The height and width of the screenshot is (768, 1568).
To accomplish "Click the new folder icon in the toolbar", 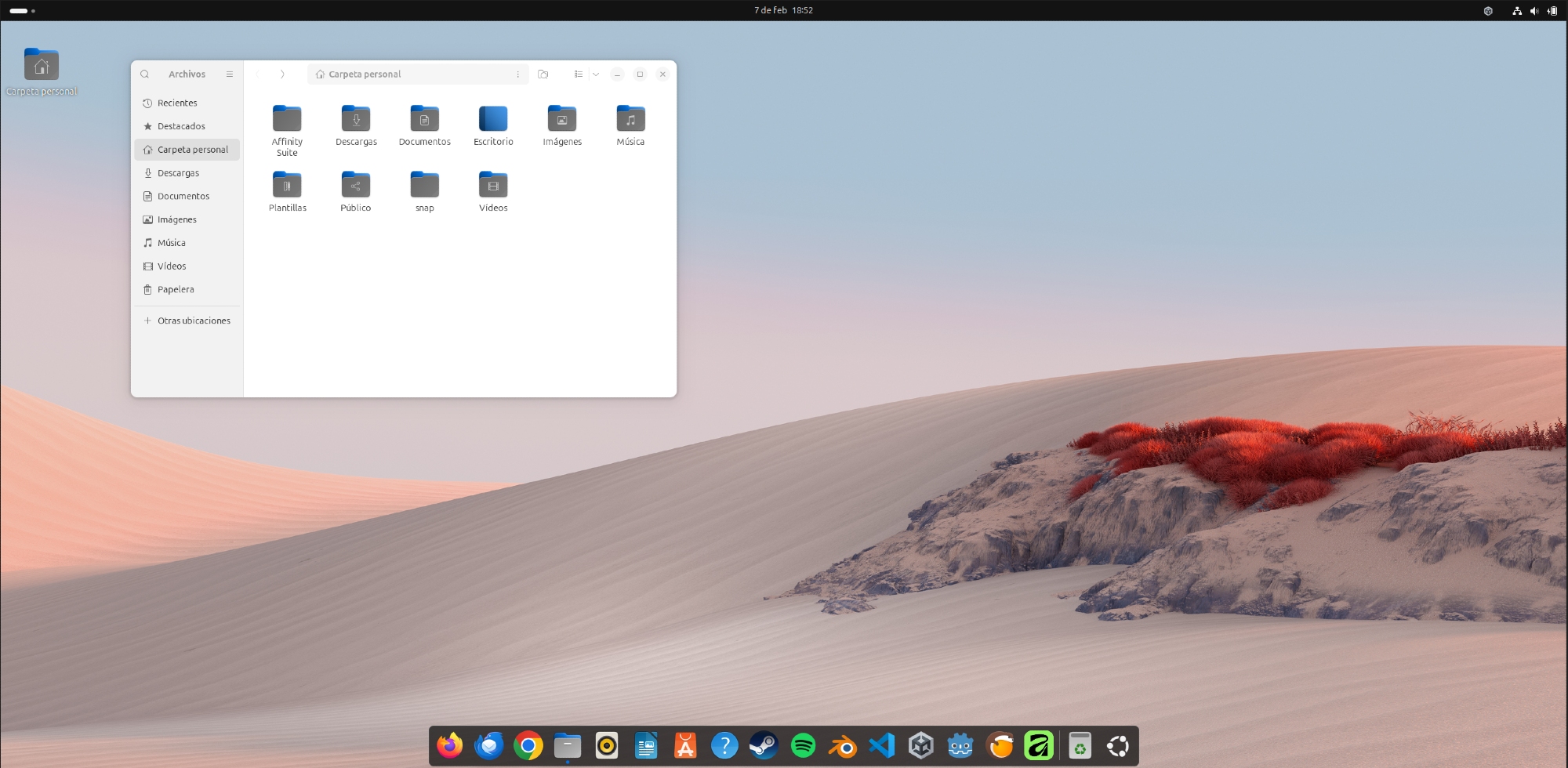I will tap(543, 74).
